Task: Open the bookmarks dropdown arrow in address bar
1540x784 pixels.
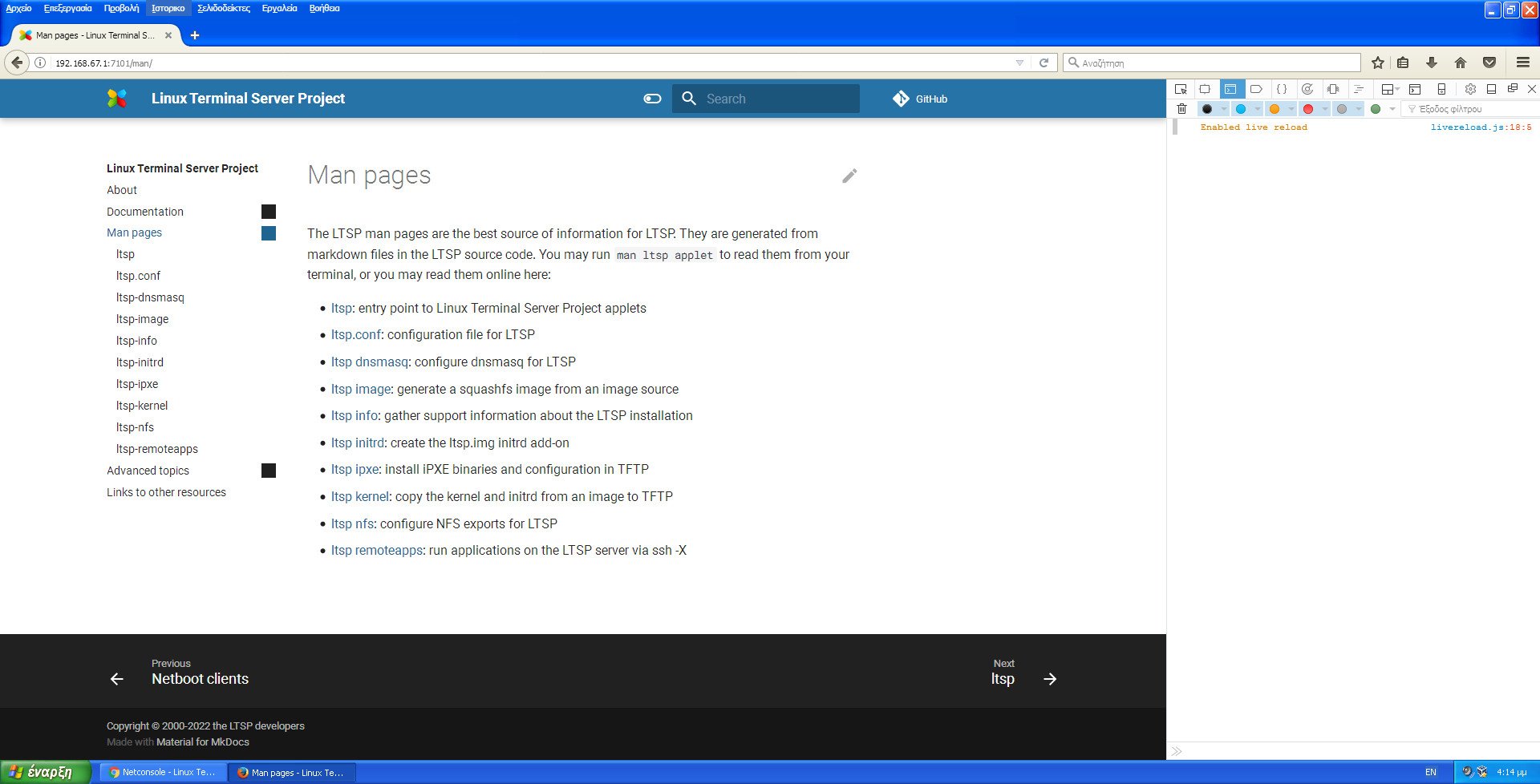Action: pos(1020,63)
